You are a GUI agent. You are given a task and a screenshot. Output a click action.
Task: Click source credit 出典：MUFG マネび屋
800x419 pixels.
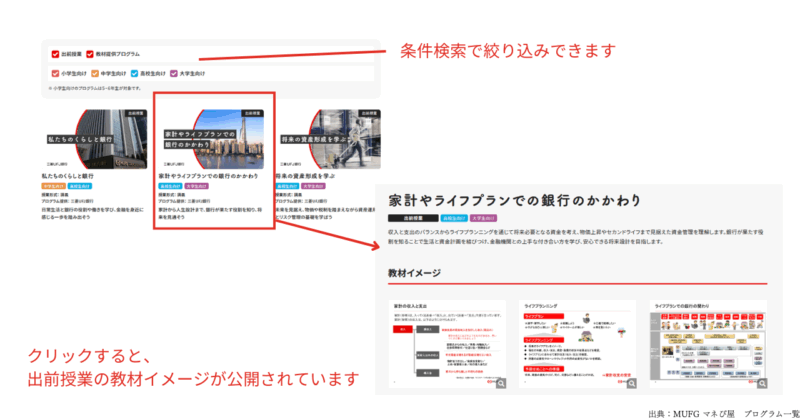tap(691, 414)
